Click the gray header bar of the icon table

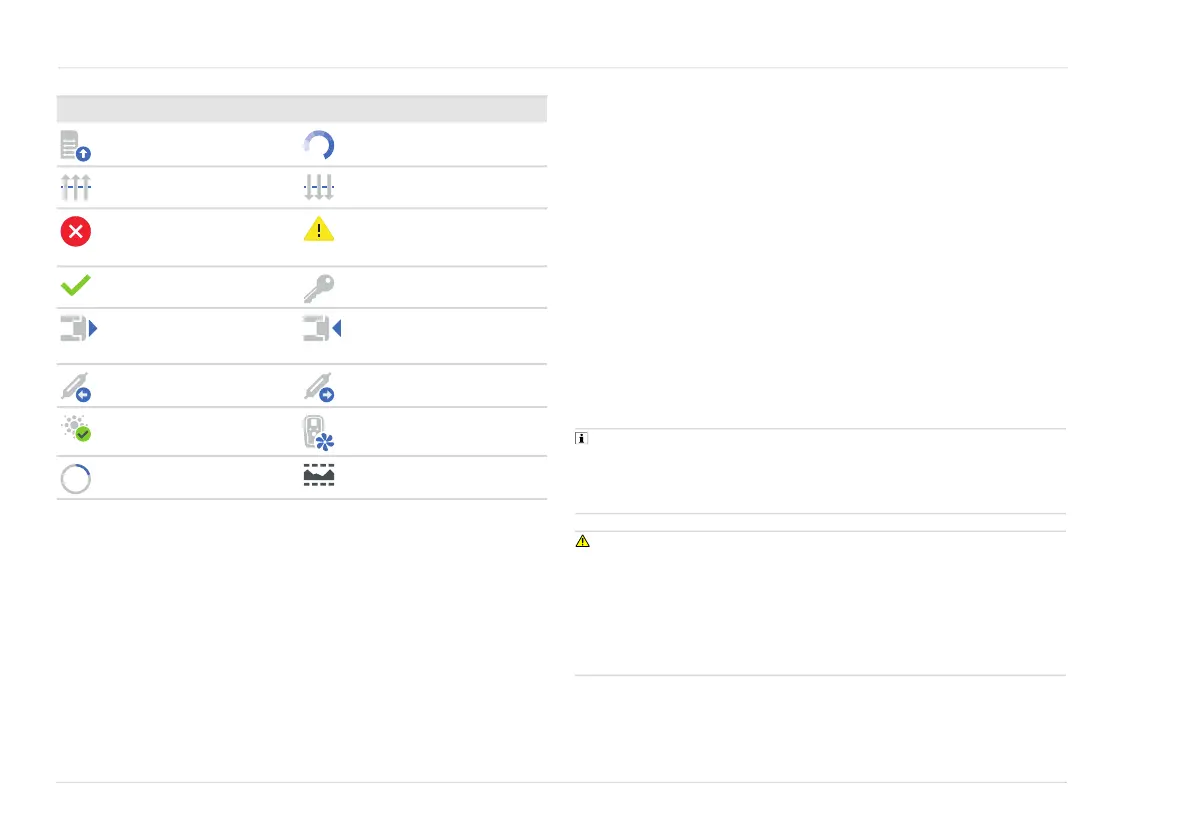click(x=301, y=108)
